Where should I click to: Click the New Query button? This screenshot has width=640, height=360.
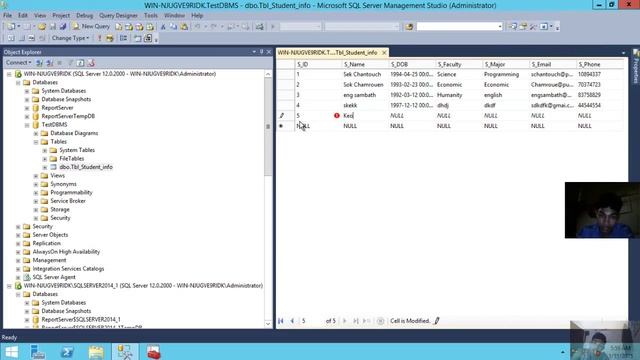(91, 26)
